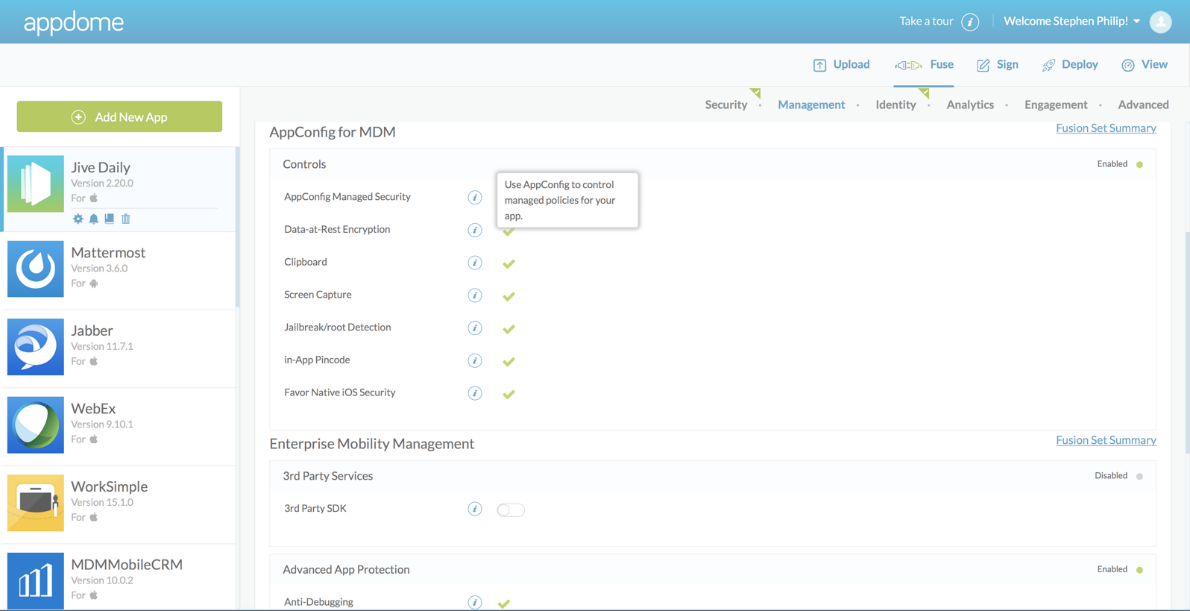This screenshot has width=1190, height=611.
Task: Go to the View step
Action: coord(1144,65)
